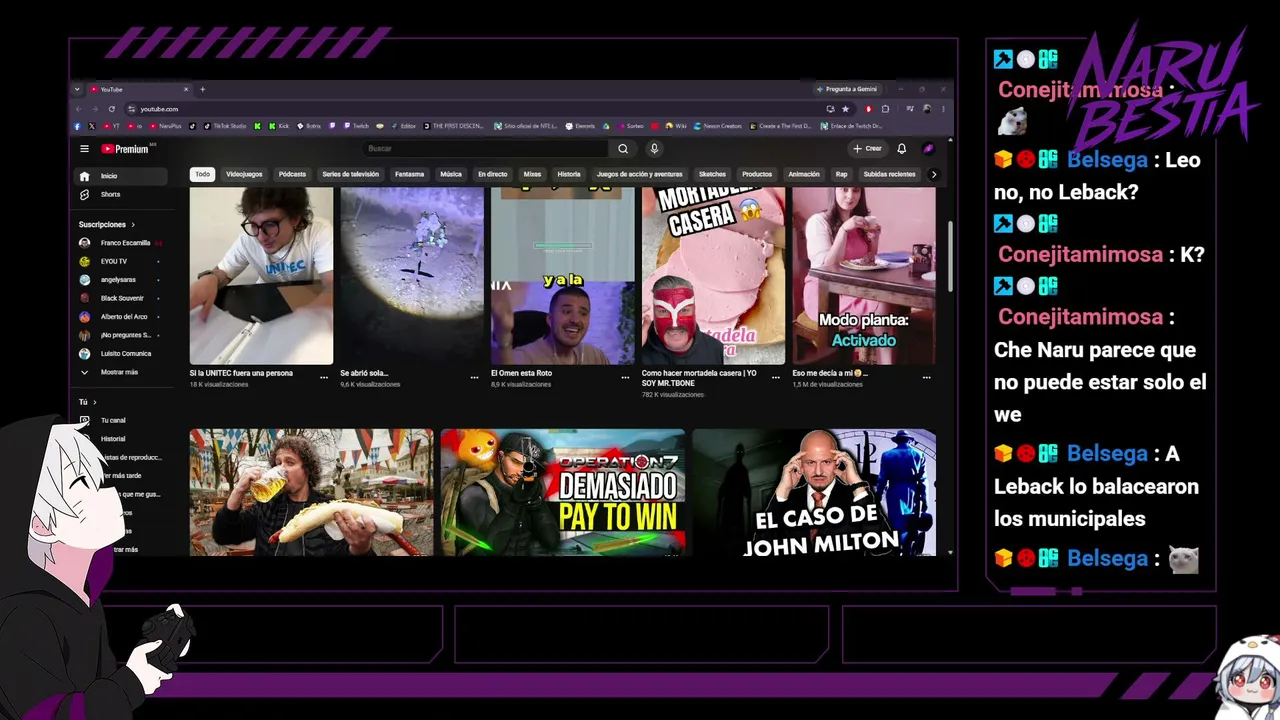Expand the browser tab search dropdown
The image size is (1280, 720).
[78, 89]
